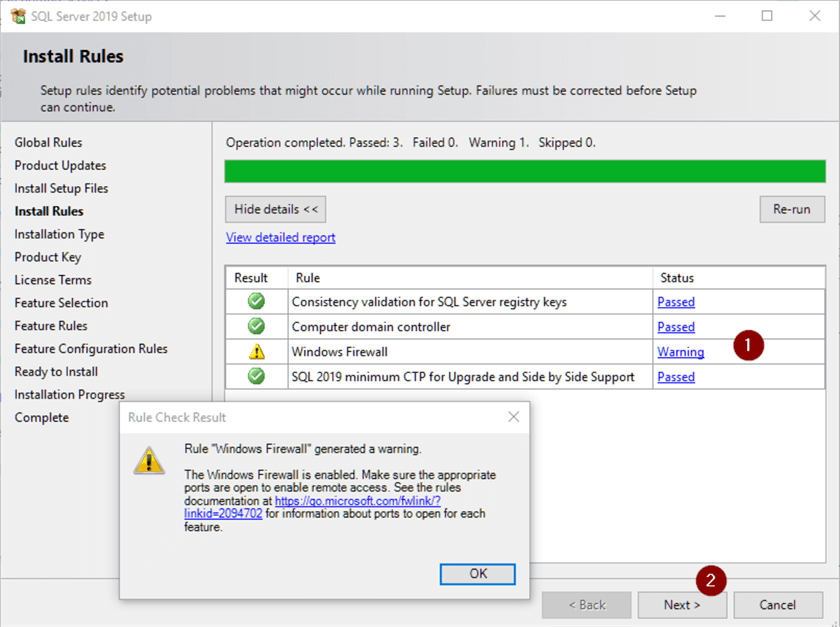Click the Cancel button
Screen dimensions: 840x627
click(x=778, y=605)
